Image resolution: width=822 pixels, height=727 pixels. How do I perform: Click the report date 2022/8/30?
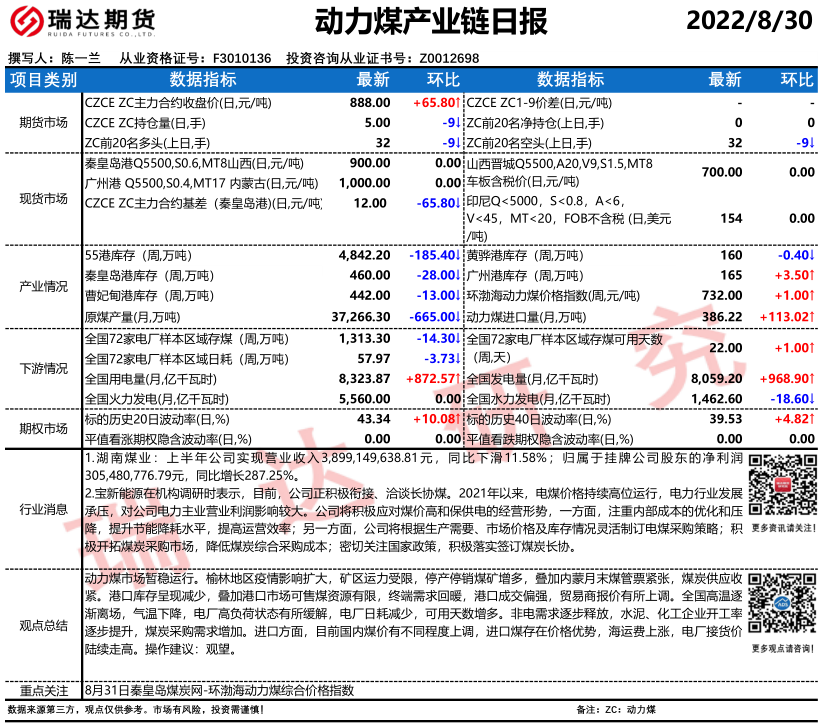click(749, 22)
